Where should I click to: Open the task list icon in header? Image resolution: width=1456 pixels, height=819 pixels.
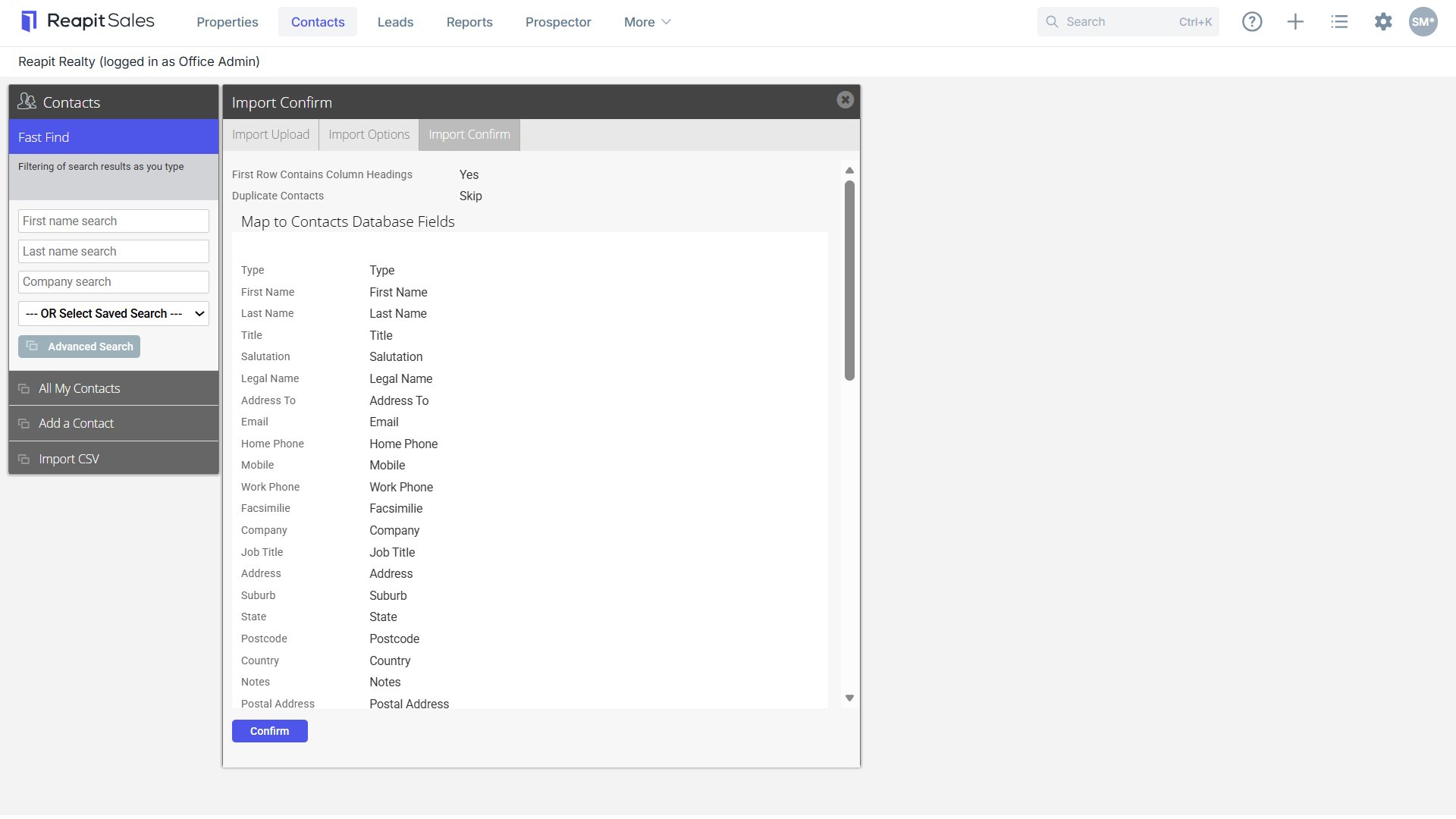click(x=1339, y=22)
